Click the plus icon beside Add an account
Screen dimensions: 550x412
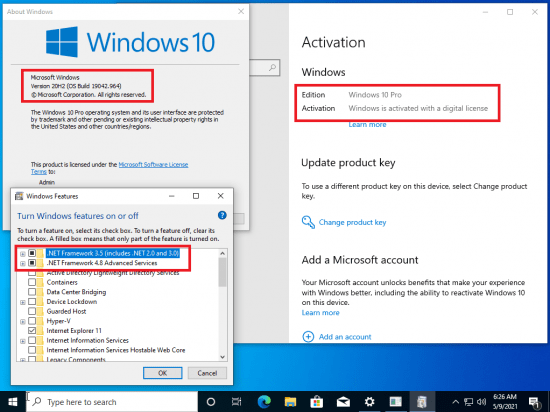308,337
